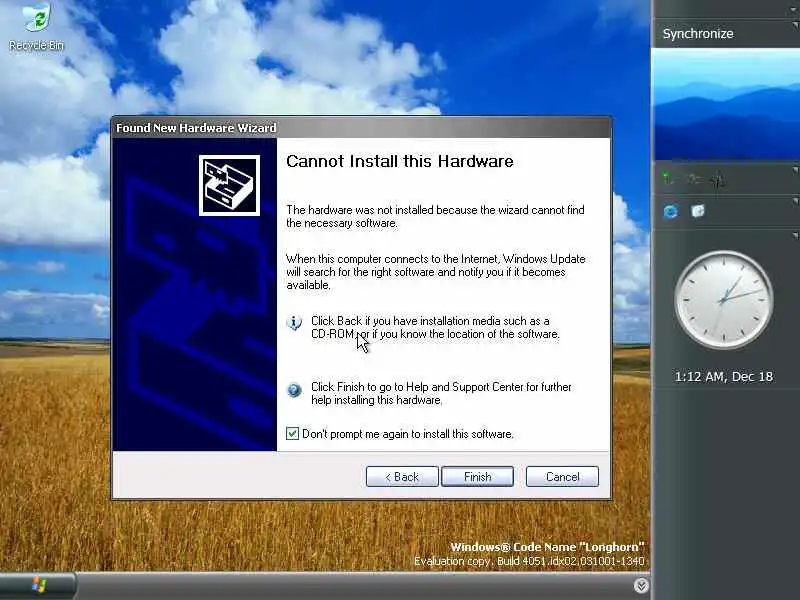The image size is (800, 600).
Task: Click the third notification icon in the sidebar tray tile
Action: 718,179
